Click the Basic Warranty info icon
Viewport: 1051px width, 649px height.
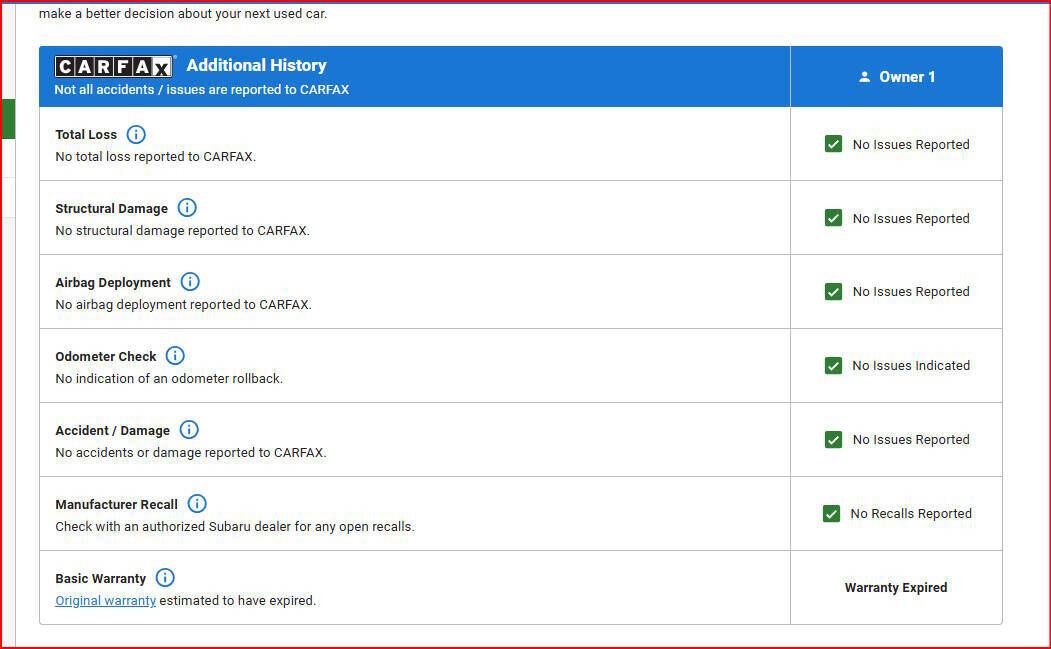click(165, 578)
